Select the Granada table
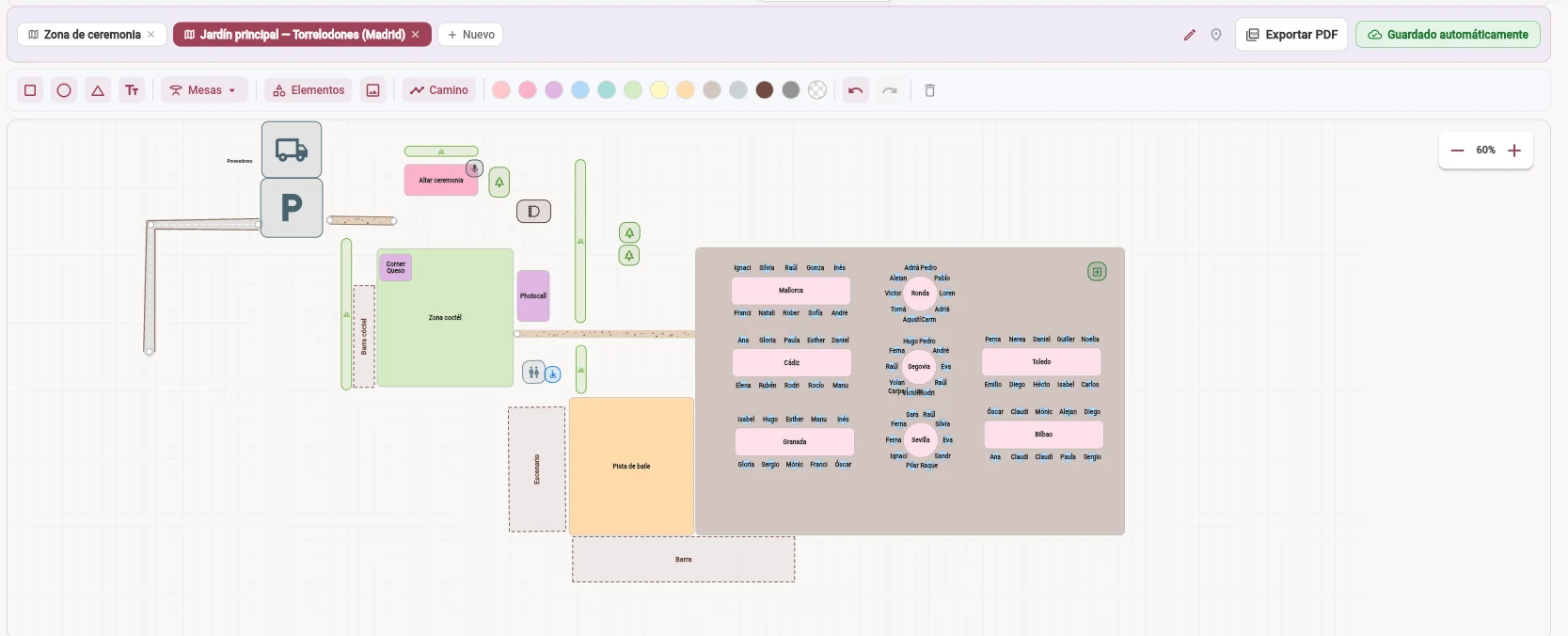 click(795, 442)
